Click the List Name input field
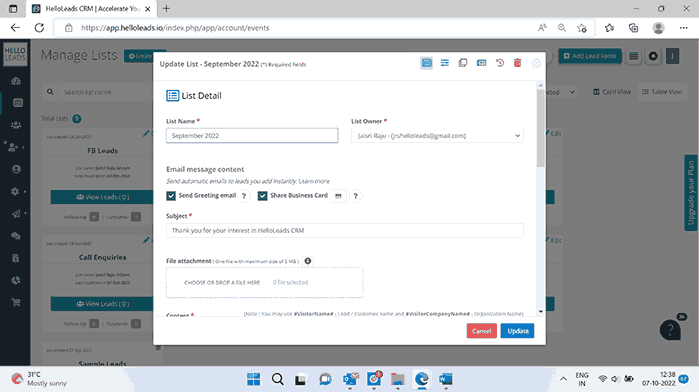The width and height of the screenshot is (699, 392). point(252,136)
